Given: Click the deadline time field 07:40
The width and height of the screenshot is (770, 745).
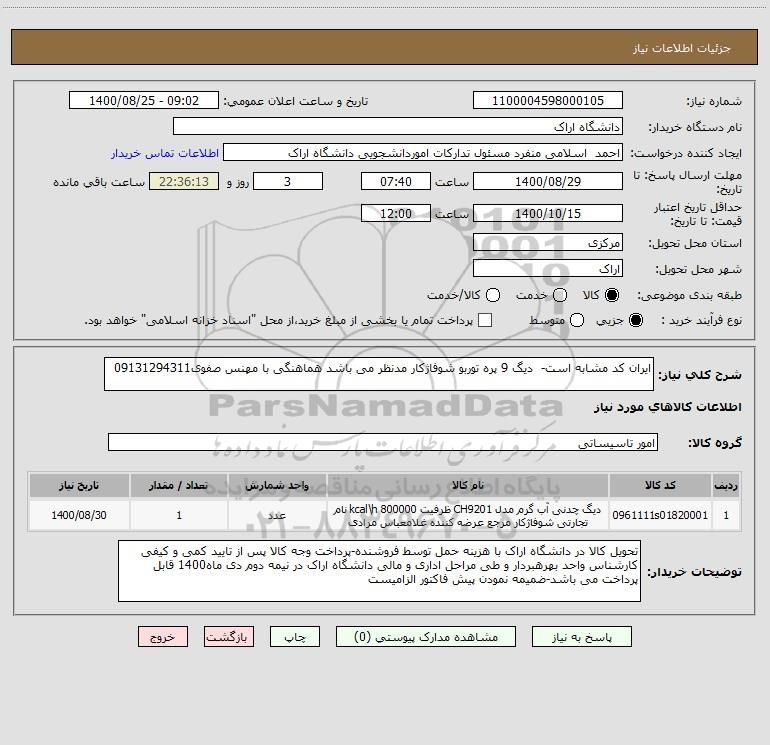Looking at the screenshot, I should 396,181.
